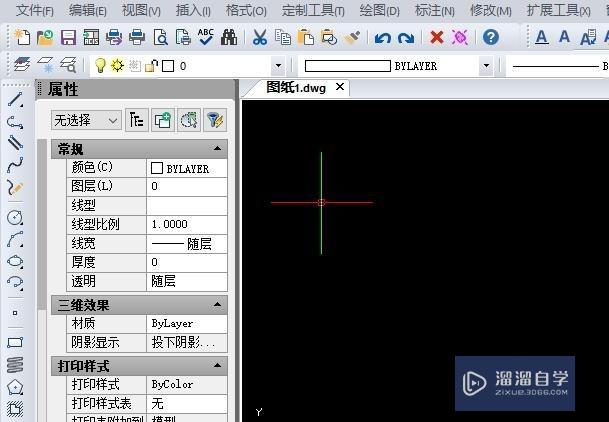Run ABC spell check

[205, 37]
